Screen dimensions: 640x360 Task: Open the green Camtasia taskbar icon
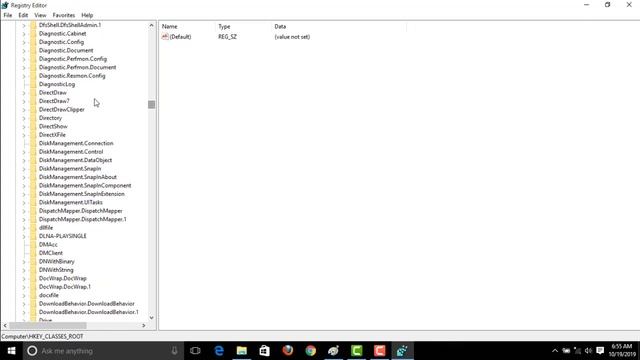point(357,351)
